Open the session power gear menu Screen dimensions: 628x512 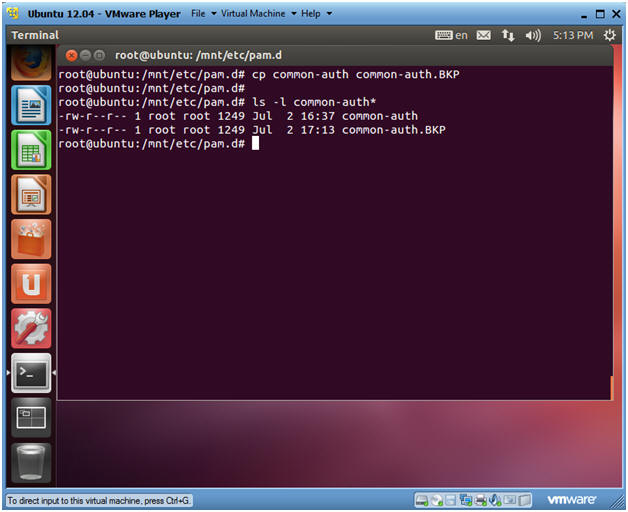coord(610,35)
